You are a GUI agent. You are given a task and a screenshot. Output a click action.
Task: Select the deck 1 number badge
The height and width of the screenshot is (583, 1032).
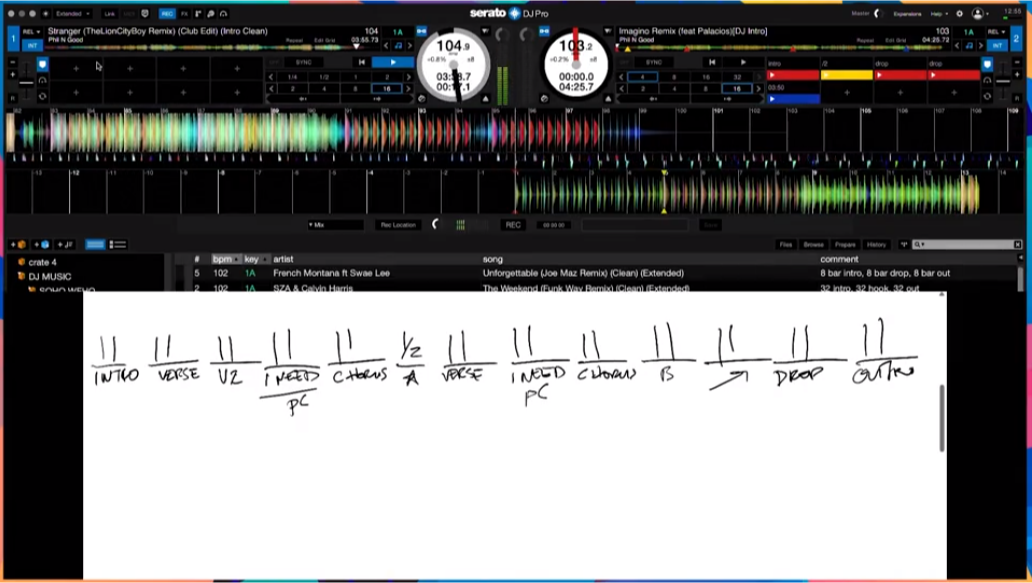(x=13, y=38)
